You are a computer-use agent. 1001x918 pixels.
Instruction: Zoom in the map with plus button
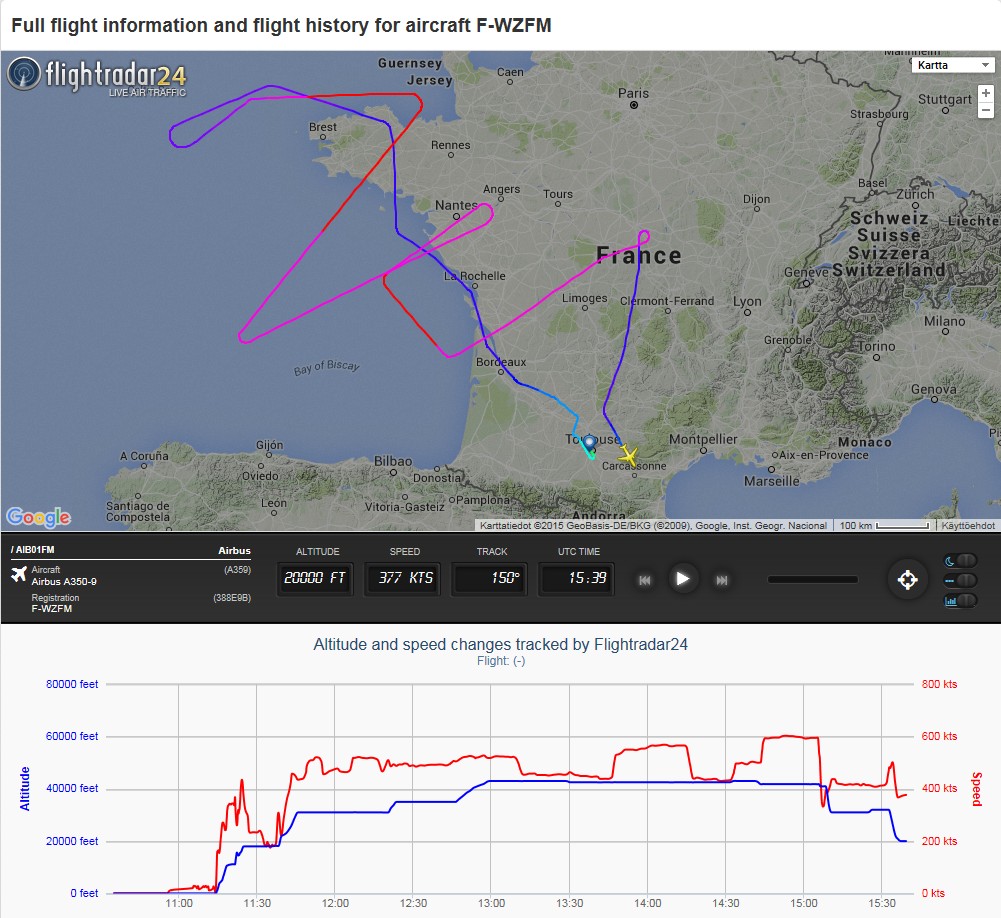986,93
